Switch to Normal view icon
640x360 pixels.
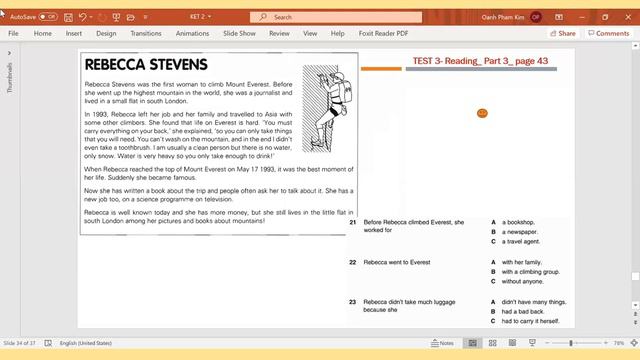472,343
